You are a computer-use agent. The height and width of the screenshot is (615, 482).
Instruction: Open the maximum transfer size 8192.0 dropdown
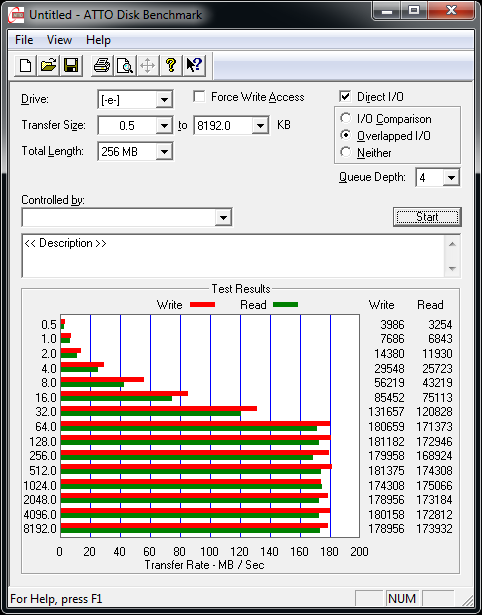(231, 126)
